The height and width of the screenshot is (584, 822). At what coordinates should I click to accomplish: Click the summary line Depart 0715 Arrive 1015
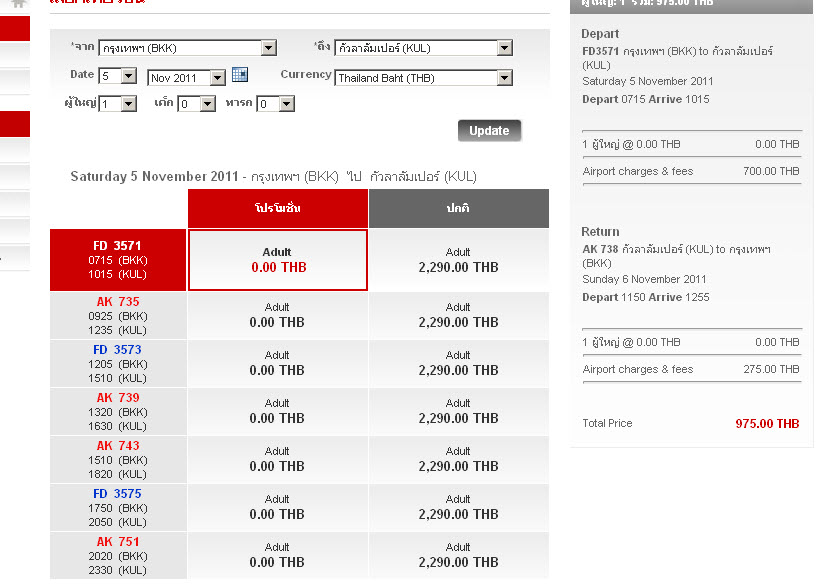coord(646,99)
